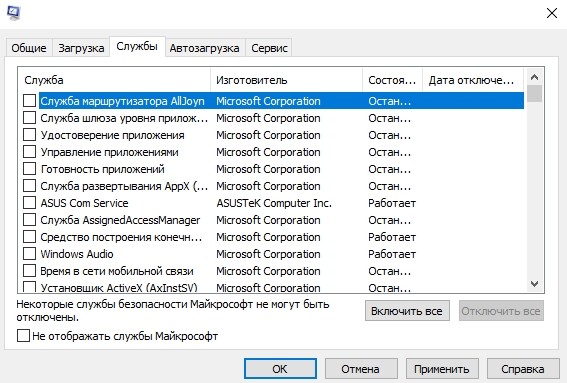Select the Служба маршрутизатора AllJoyn row text
The image size is (567, 383).
pyautogui.click(x=122, y=101)
